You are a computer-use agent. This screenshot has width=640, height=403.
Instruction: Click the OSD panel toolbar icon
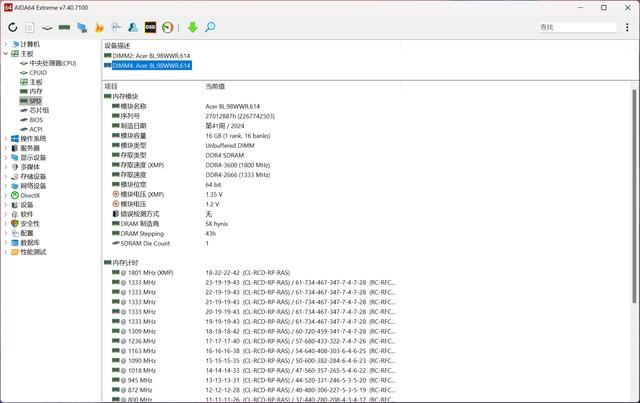150,28
